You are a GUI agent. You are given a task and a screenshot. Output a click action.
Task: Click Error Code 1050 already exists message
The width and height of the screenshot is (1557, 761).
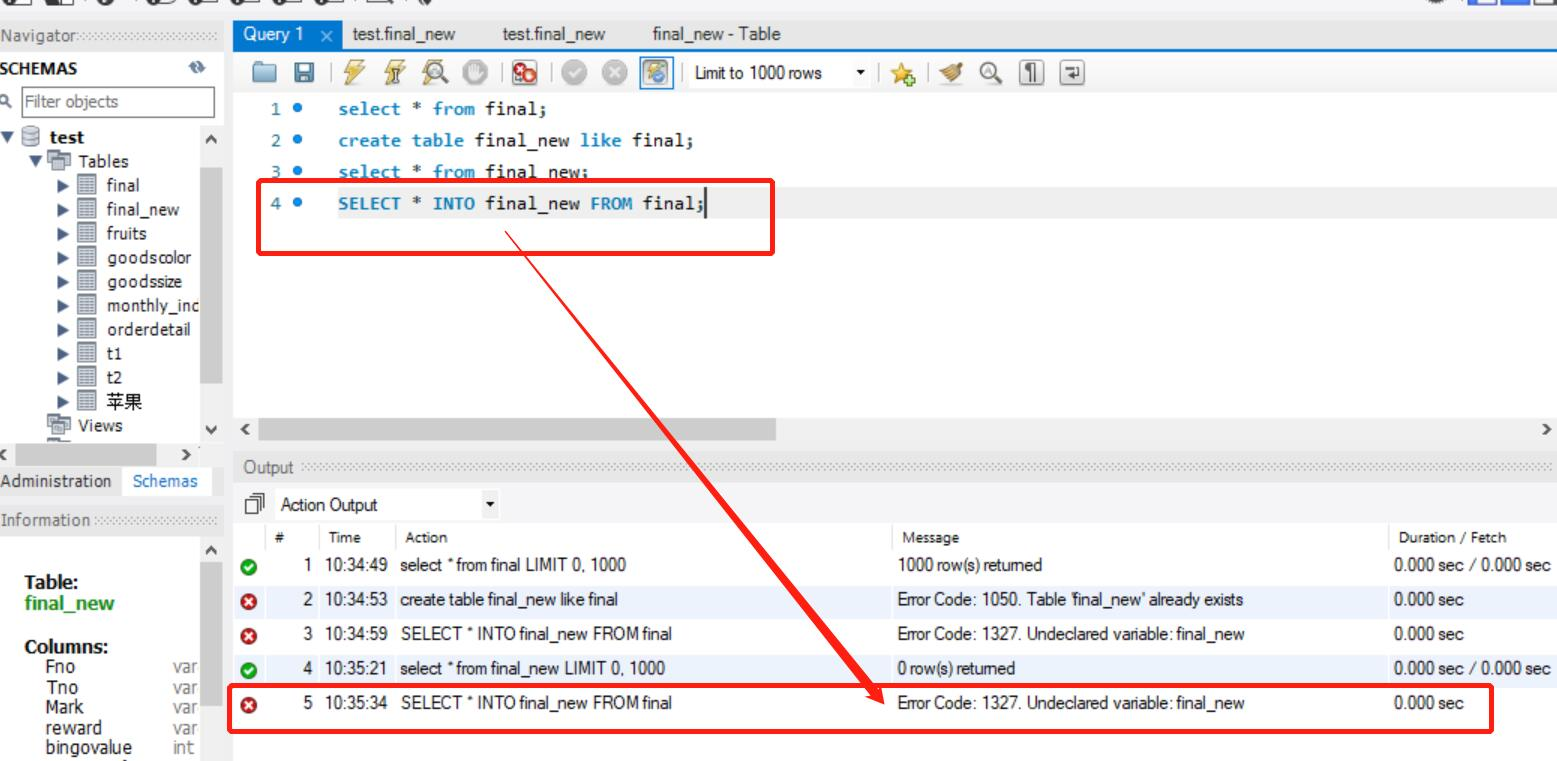tap(1070, 600)
